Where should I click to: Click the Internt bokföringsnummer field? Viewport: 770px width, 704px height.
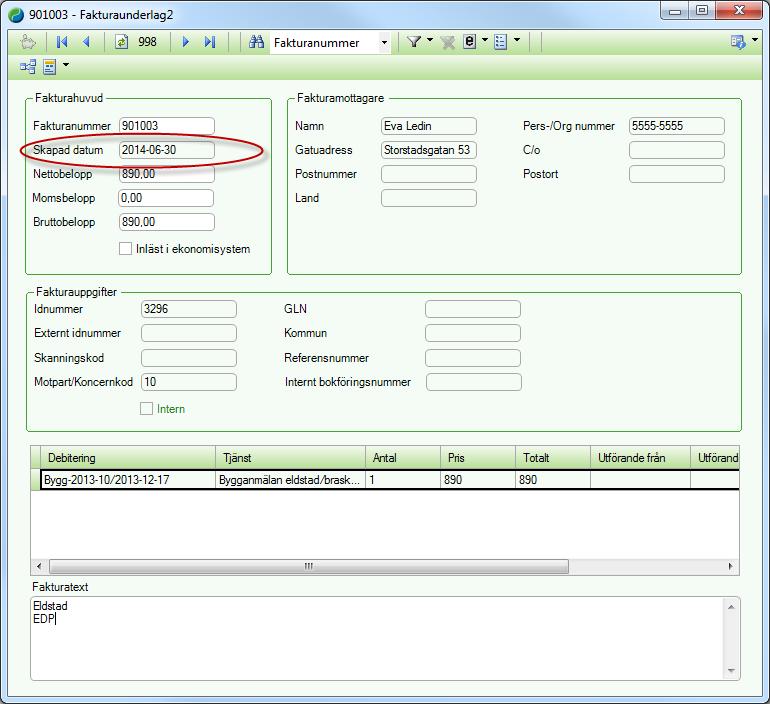pos(474,382)
